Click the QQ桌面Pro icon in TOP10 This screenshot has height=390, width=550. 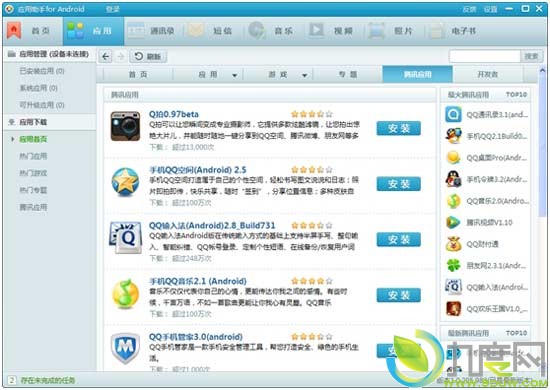(x=453, y=158)
